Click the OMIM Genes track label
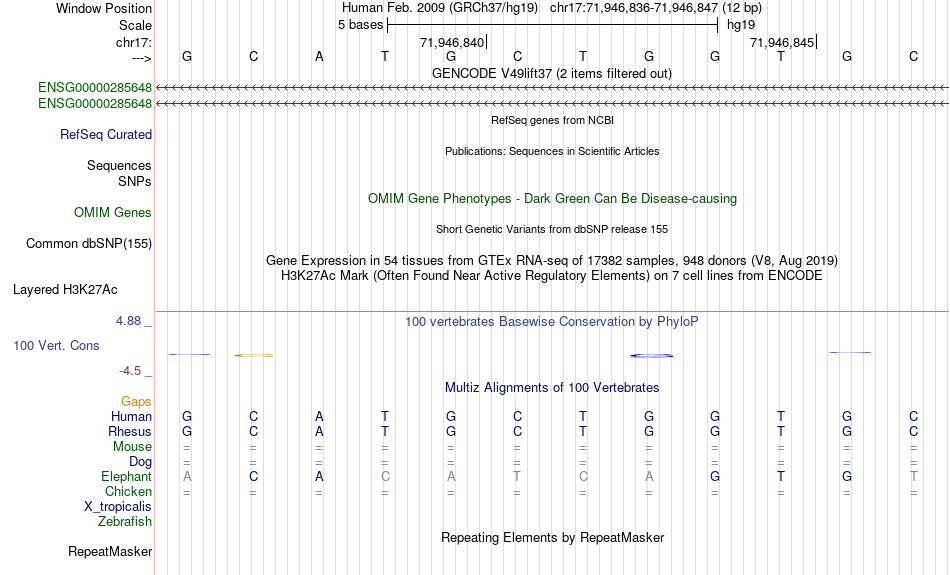Viewport: 950px width, 575px height. tap(113, 213)
